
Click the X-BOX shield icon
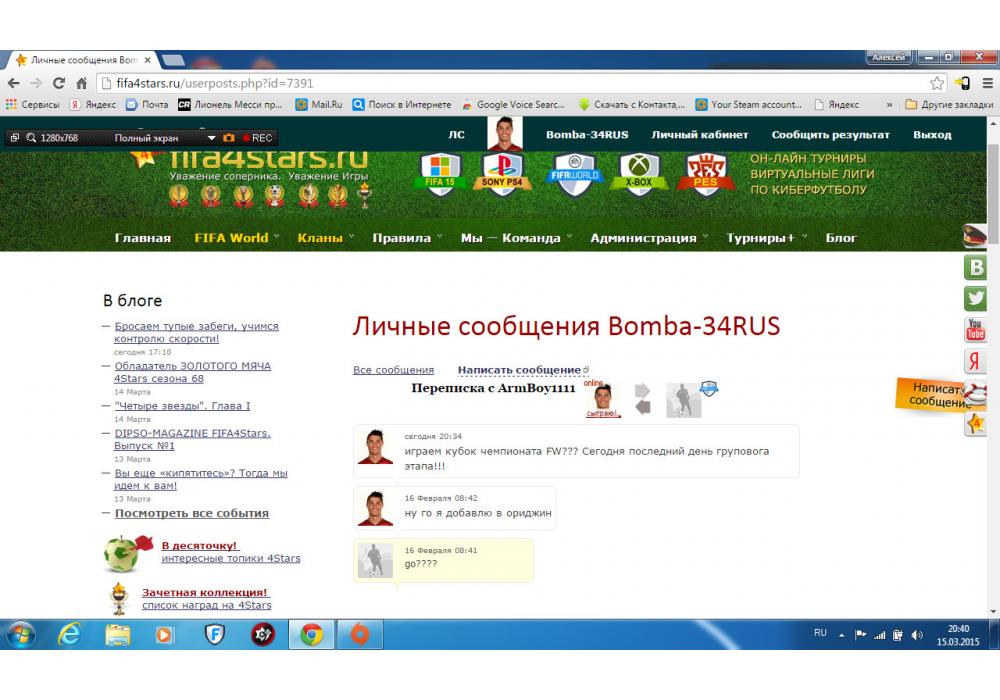click(638, 174)
